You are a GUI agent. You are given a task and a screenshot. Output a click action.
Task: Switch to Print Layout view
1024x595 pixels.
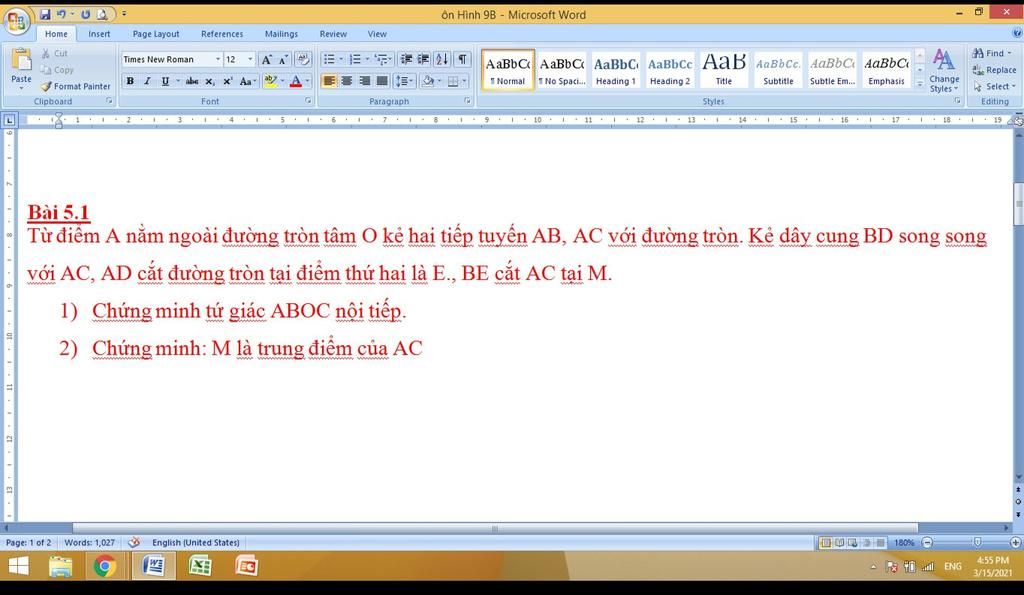pos(826,543)
